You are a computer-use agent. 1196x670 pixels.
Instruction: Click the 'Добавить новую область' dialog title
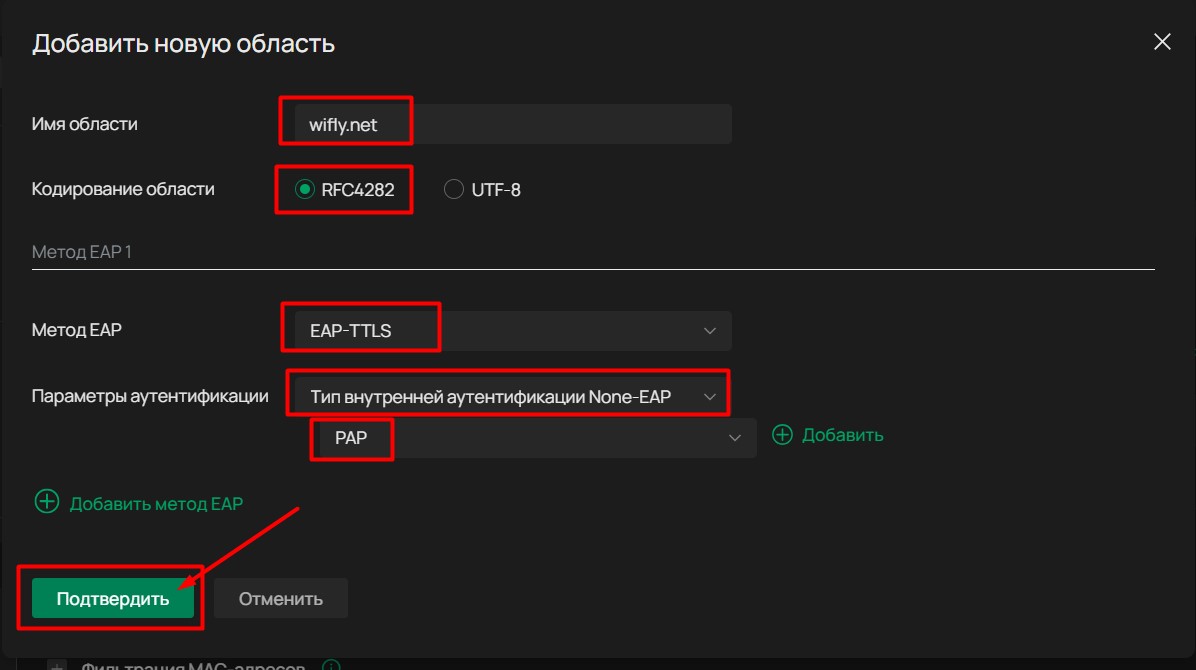point(184,44)
